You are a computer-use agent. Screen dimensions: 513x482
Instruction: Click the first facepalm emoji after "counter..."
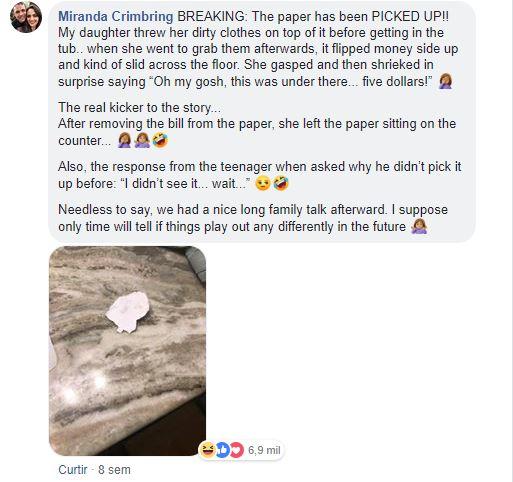click(x=125, y=140)
